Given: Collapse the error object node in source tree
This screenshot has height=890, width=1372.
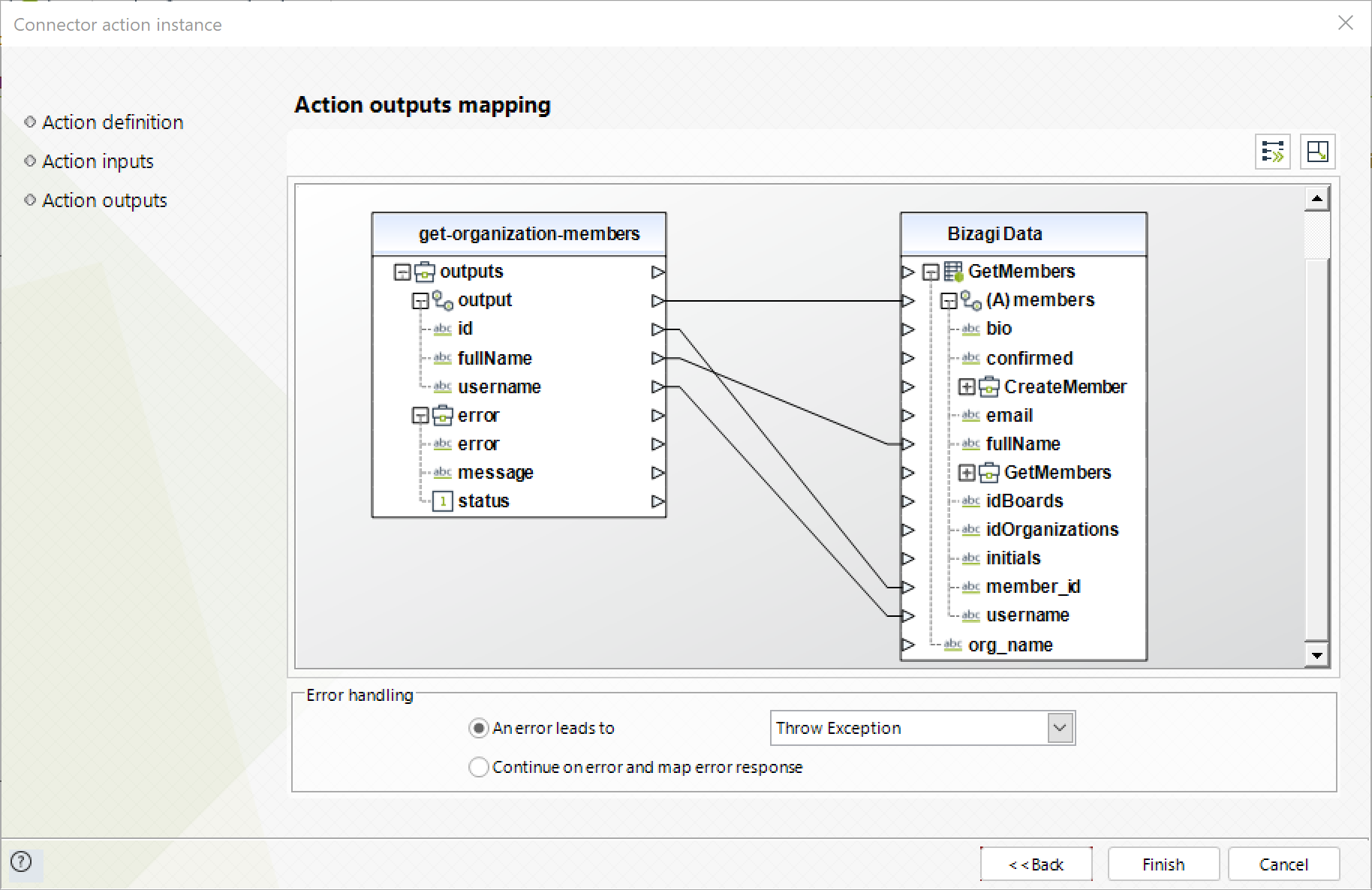Looking at the screenshot, I should 420,416.
